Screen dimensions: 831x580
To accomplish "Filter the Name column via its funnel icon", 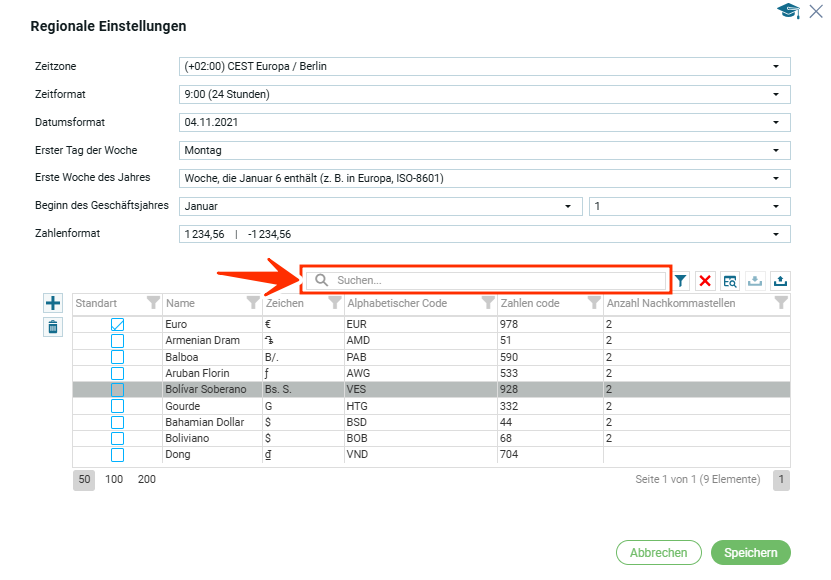I will [253, 303].
